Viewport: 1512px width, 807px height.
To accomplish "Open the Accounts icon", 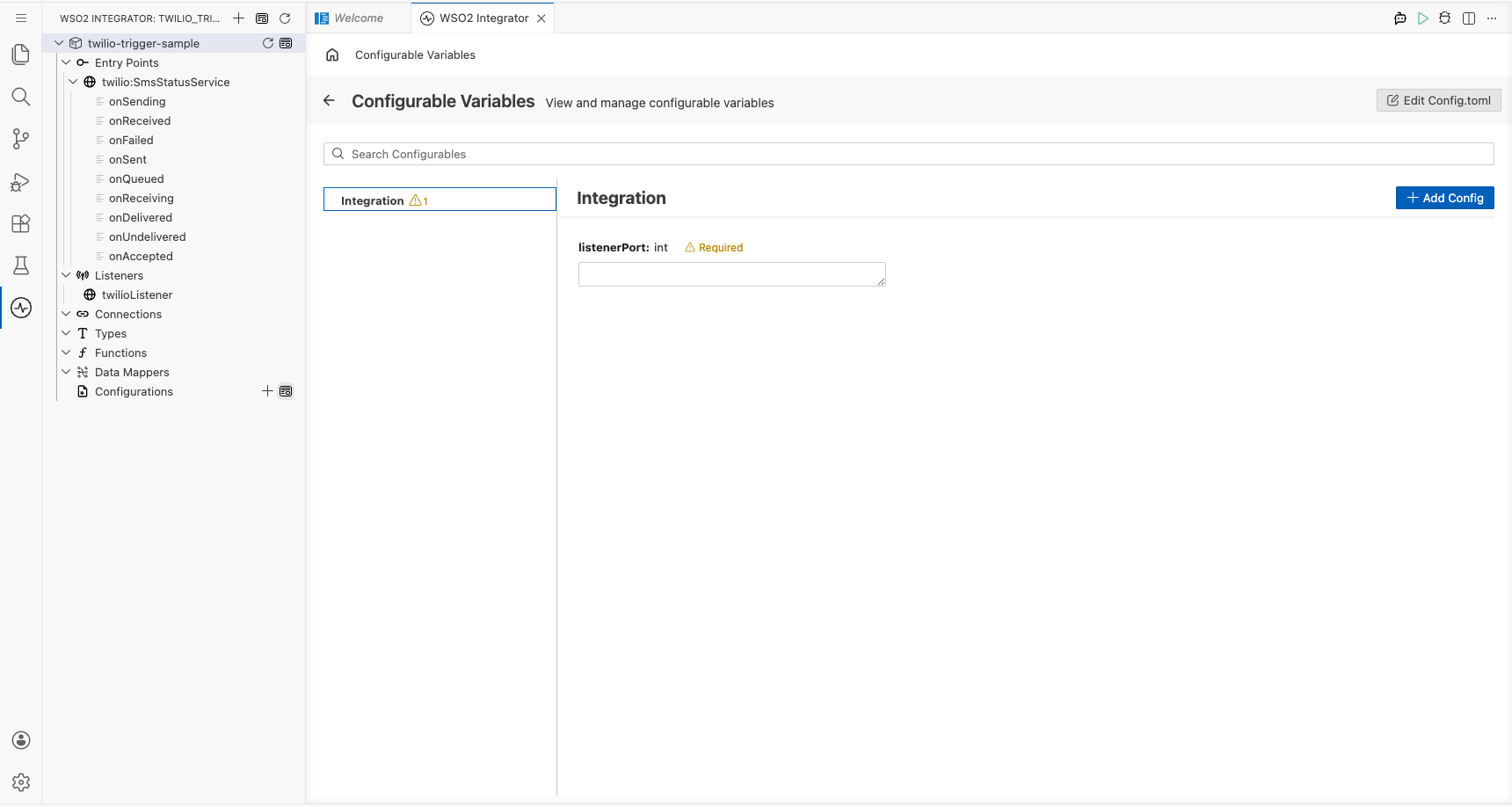I will click(x=21, y=740).
